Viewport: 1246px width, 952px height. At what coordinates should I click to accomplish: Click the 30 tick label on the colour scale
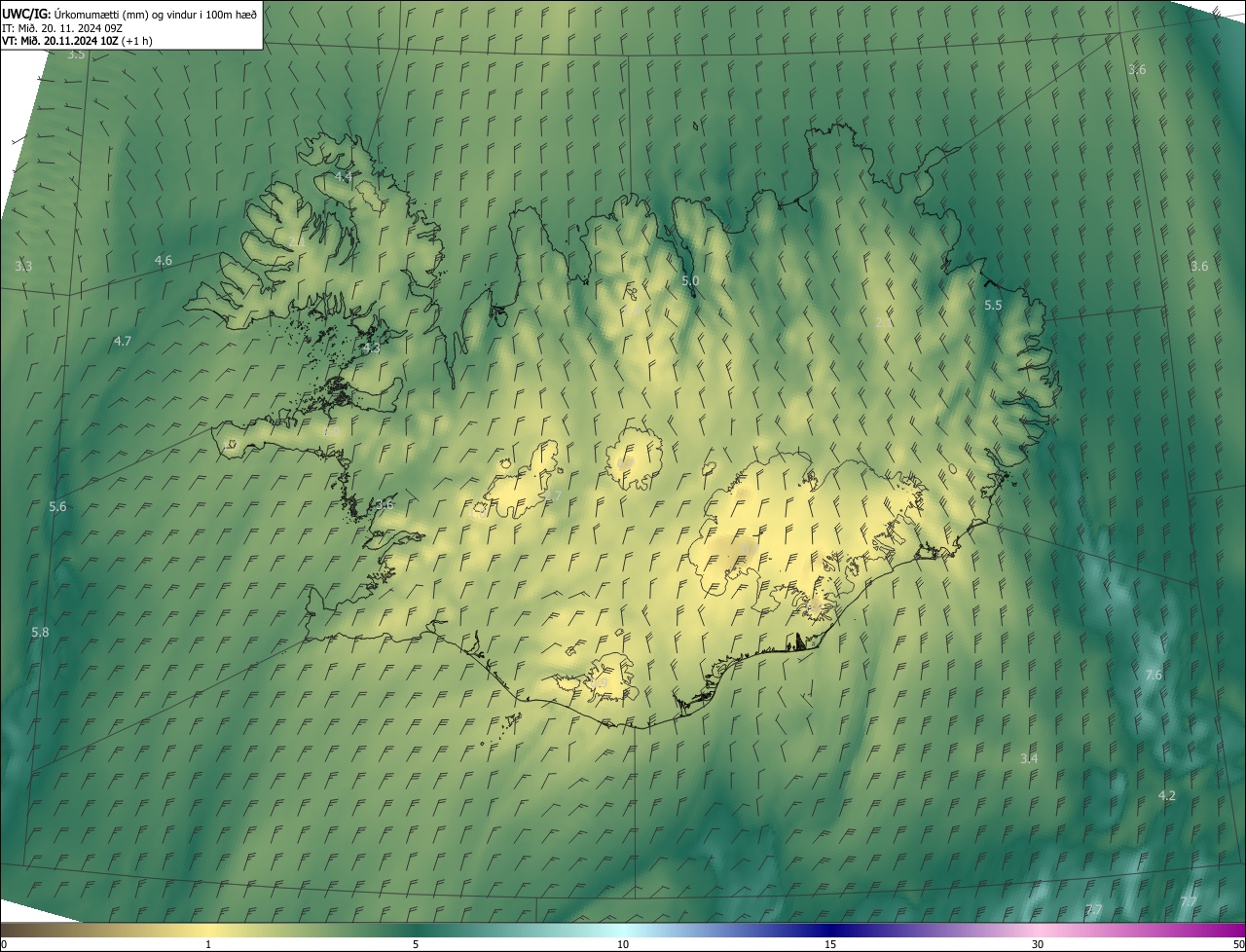[1038, 944]
